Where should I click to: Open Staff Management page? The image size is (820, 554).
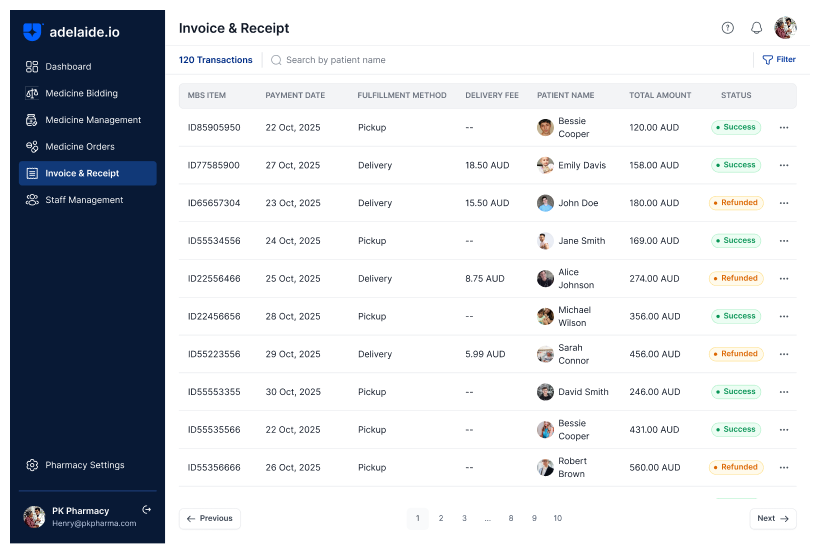(x=84, y=200)
